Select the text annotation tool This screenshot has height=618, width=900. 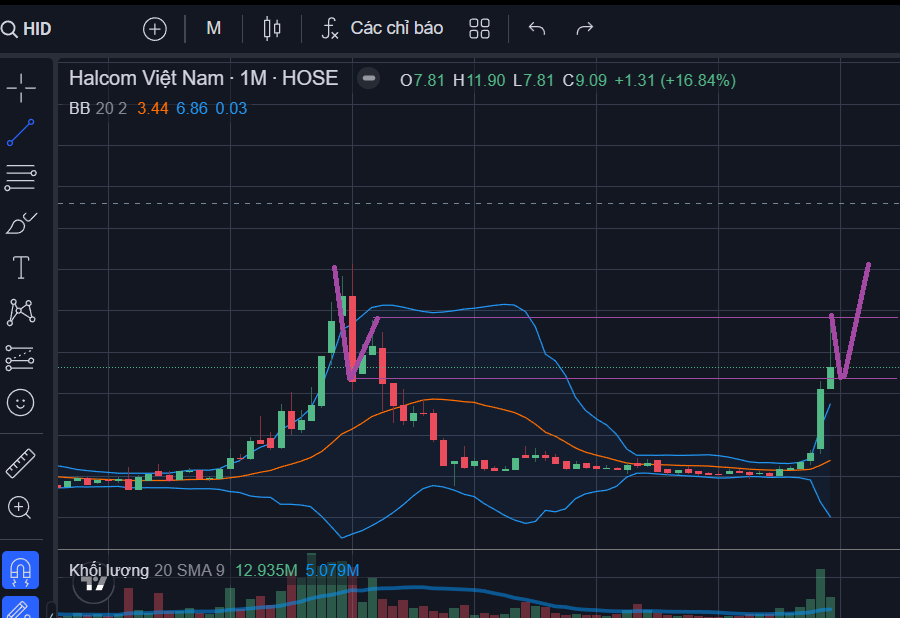[21, 267]
